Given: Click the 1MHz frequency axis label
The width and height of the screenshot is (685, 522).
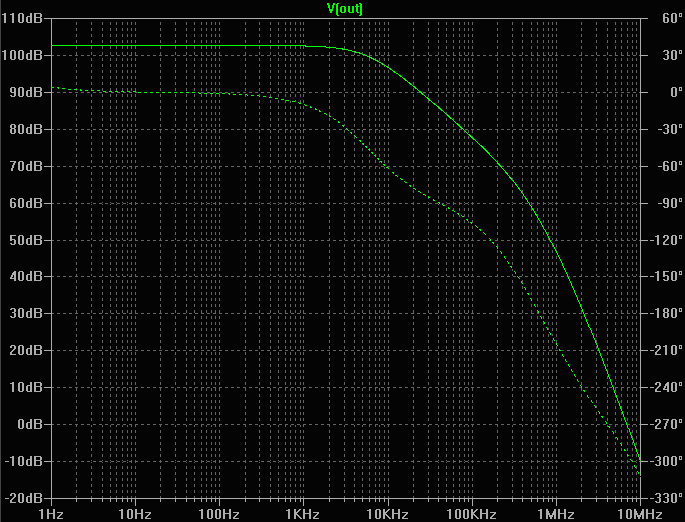Looking at the screenshot, I should coord(556,514).
